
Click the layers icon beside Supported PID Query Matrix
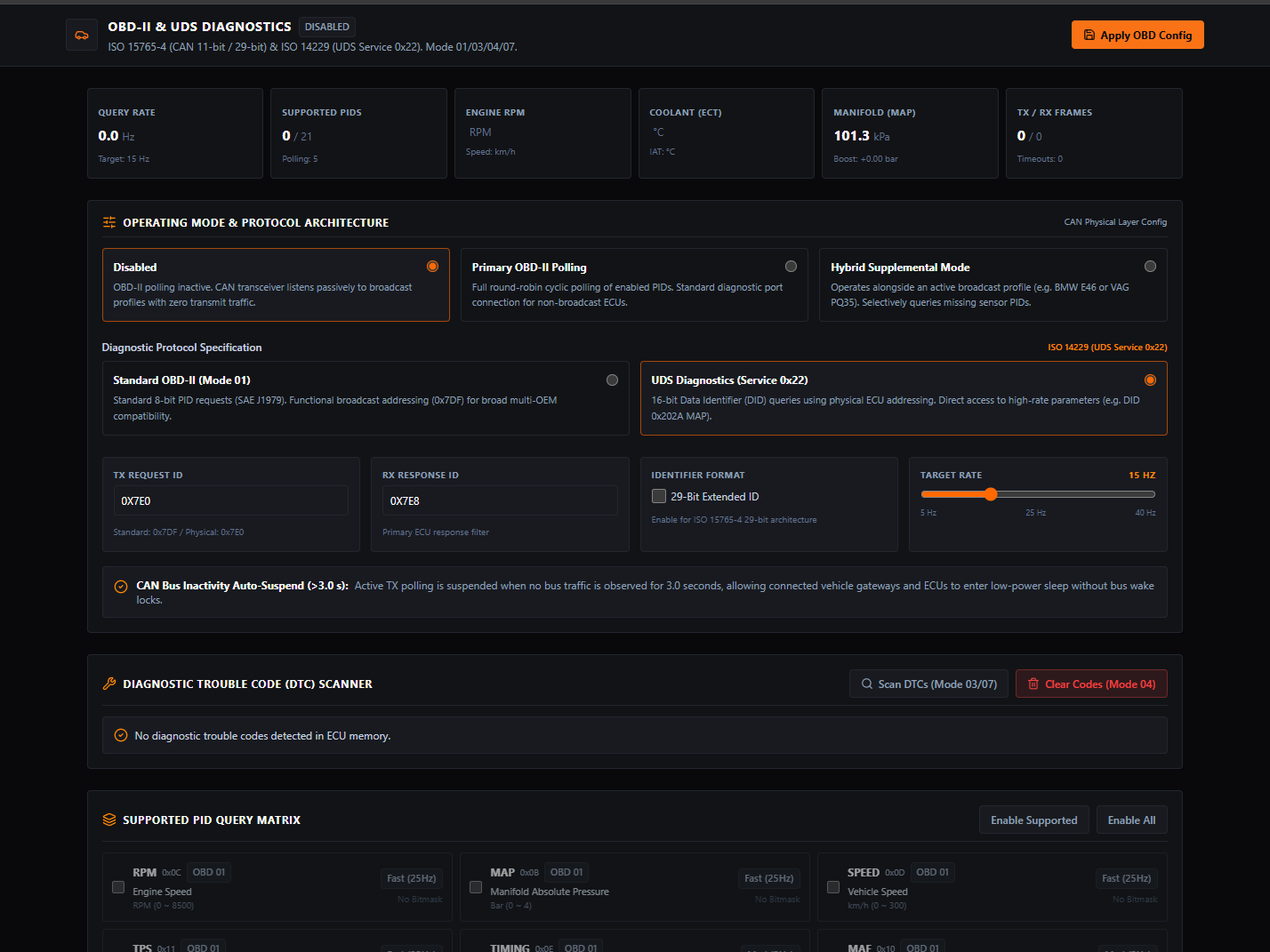[109, 820]
